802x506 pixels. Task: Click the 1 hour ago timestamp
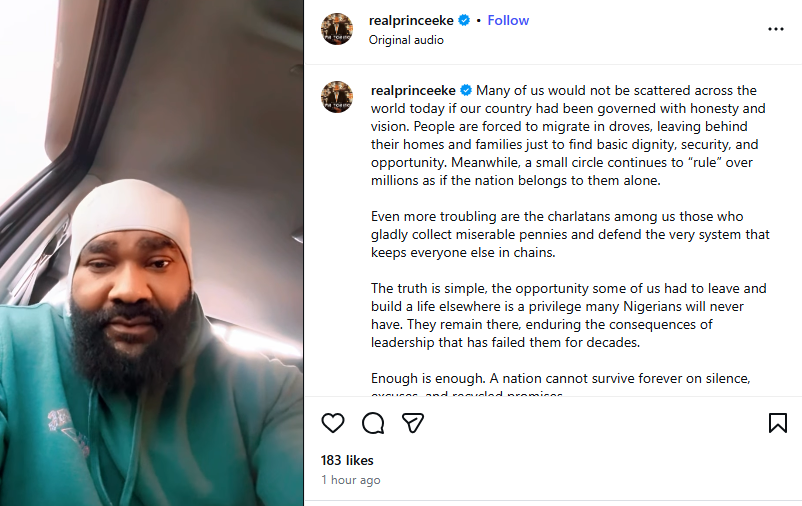pos(351,480)
